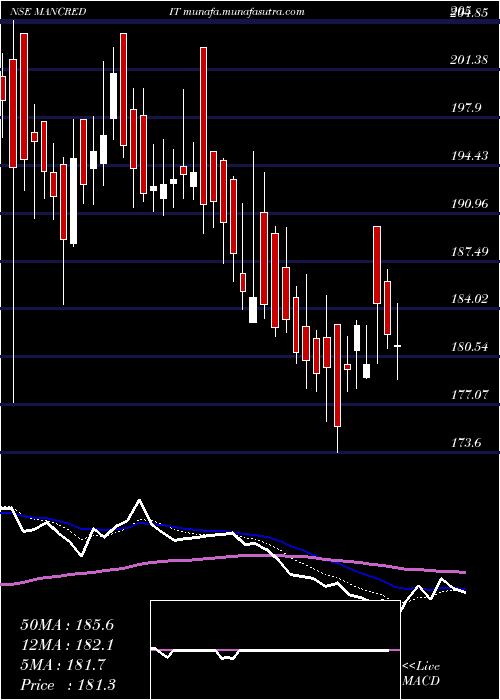Click the '50MA : 185.6' readout
This screenshot has width=500, height=700.
pos(67,625)
